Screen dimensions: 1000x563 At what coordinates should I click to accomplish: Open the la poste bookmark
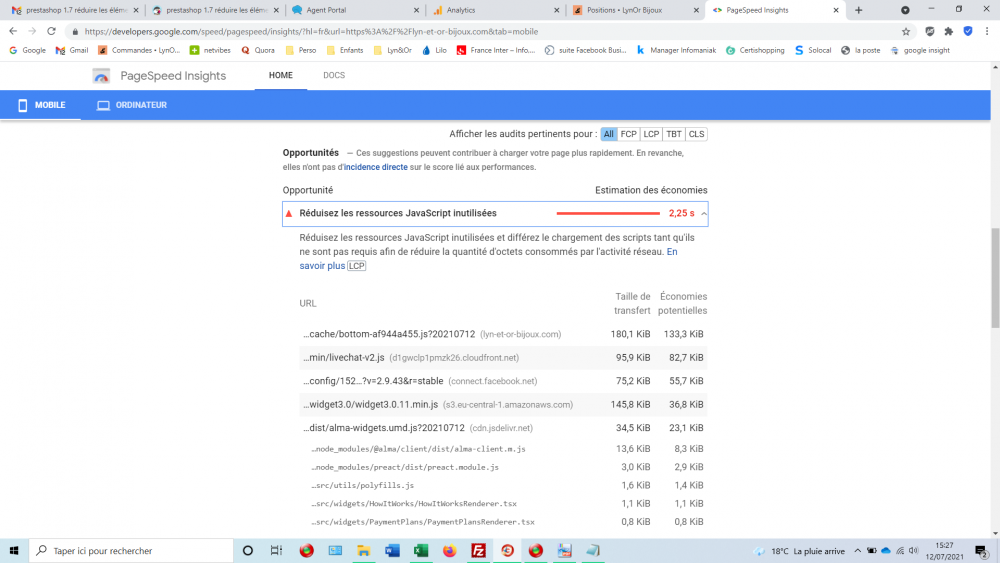tap(860, 50)
